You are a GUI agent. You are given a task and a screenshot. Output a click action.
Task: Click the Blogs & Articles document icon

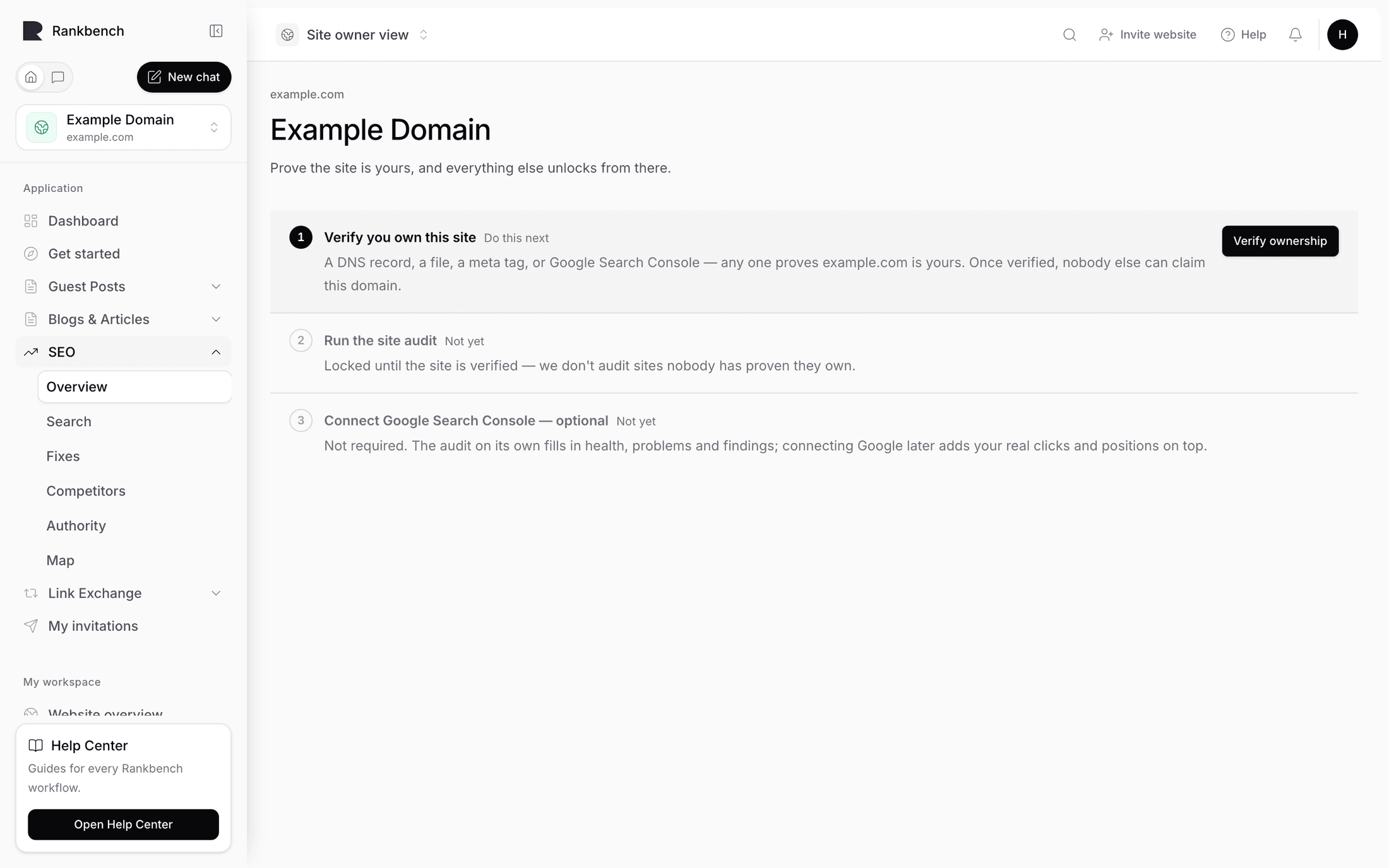tap(31, 319)
